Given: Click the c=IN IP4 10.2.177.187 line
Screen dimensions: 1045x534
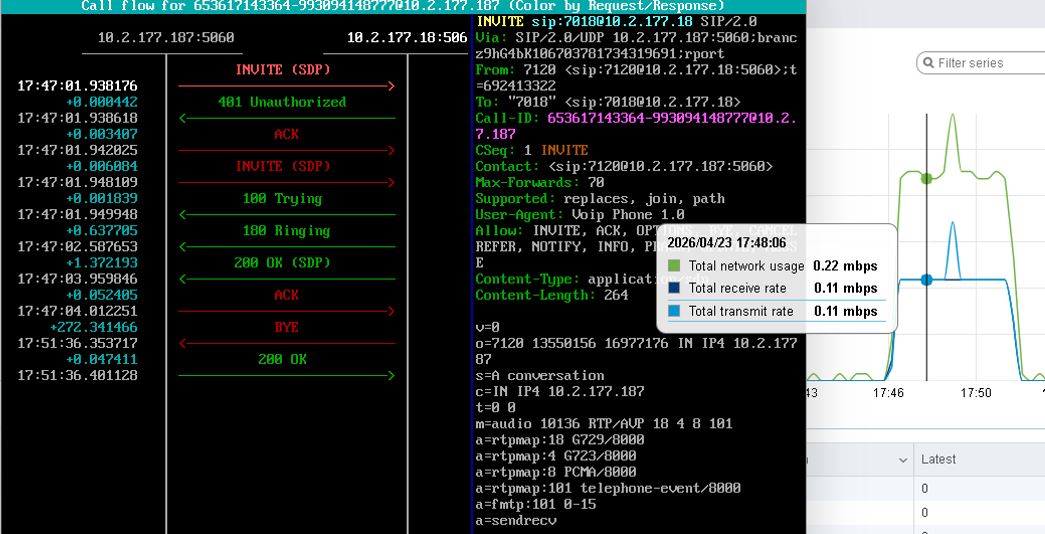Looking at the screenshot, I should tap(560, 391).
